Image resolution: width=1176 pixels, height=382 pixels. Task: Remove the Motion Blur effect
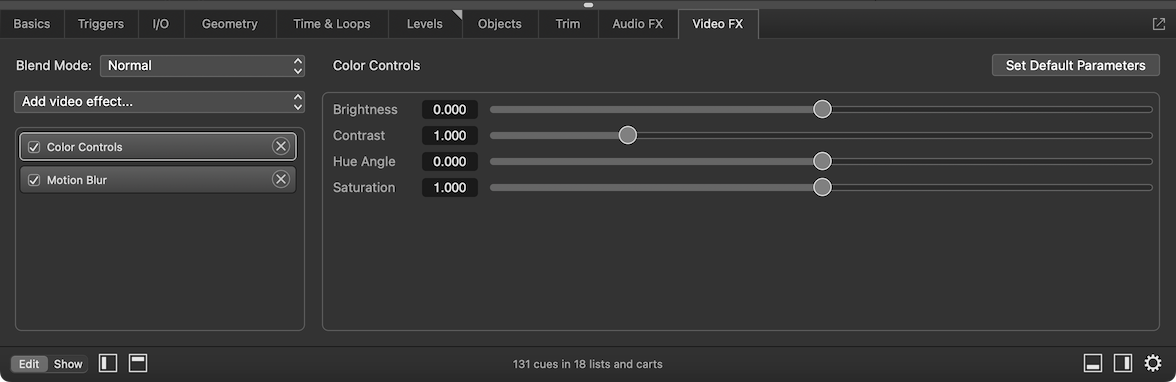[x=280, y=179]
